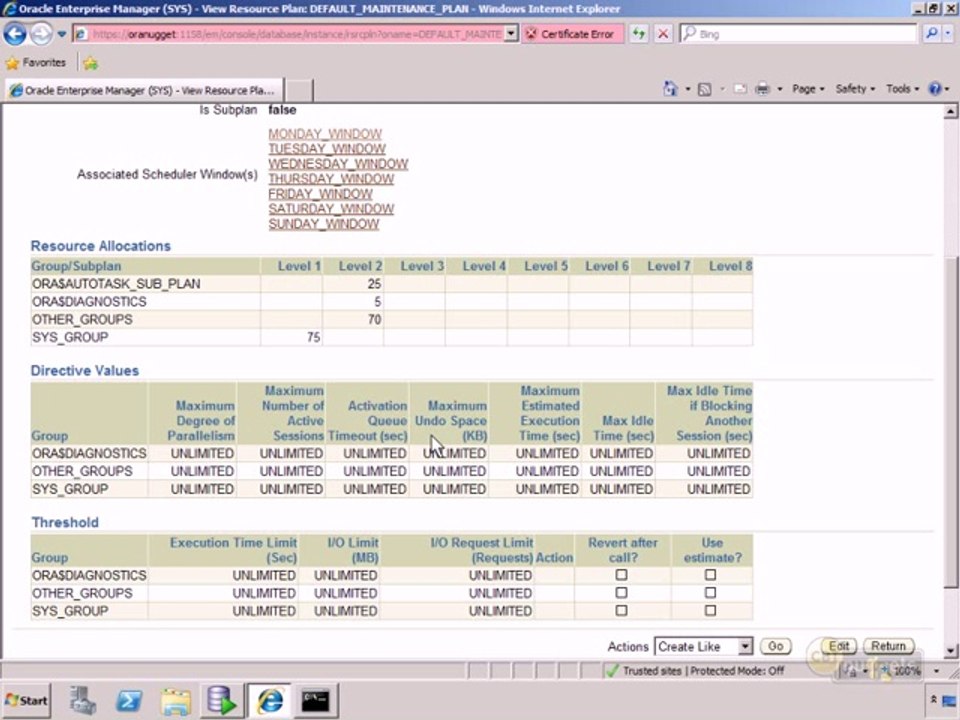Open the SATURDAY_WINDOW link
The height and width of the screenshot is (720, 960).
point(331,209)
